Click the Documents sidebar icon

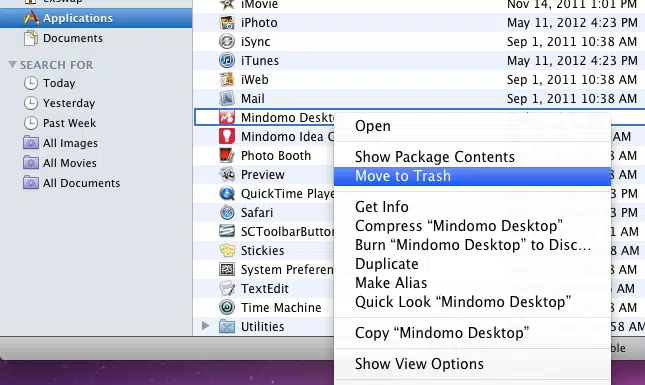31,38
